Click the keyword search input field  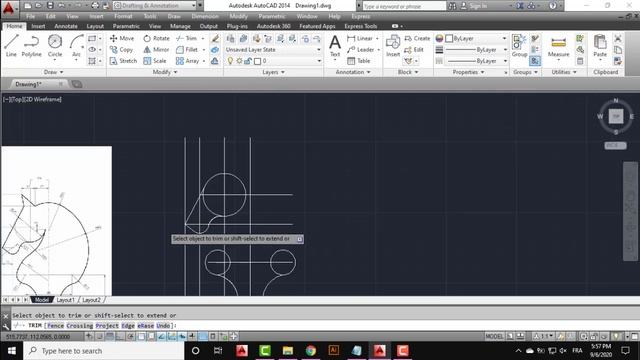404,6
